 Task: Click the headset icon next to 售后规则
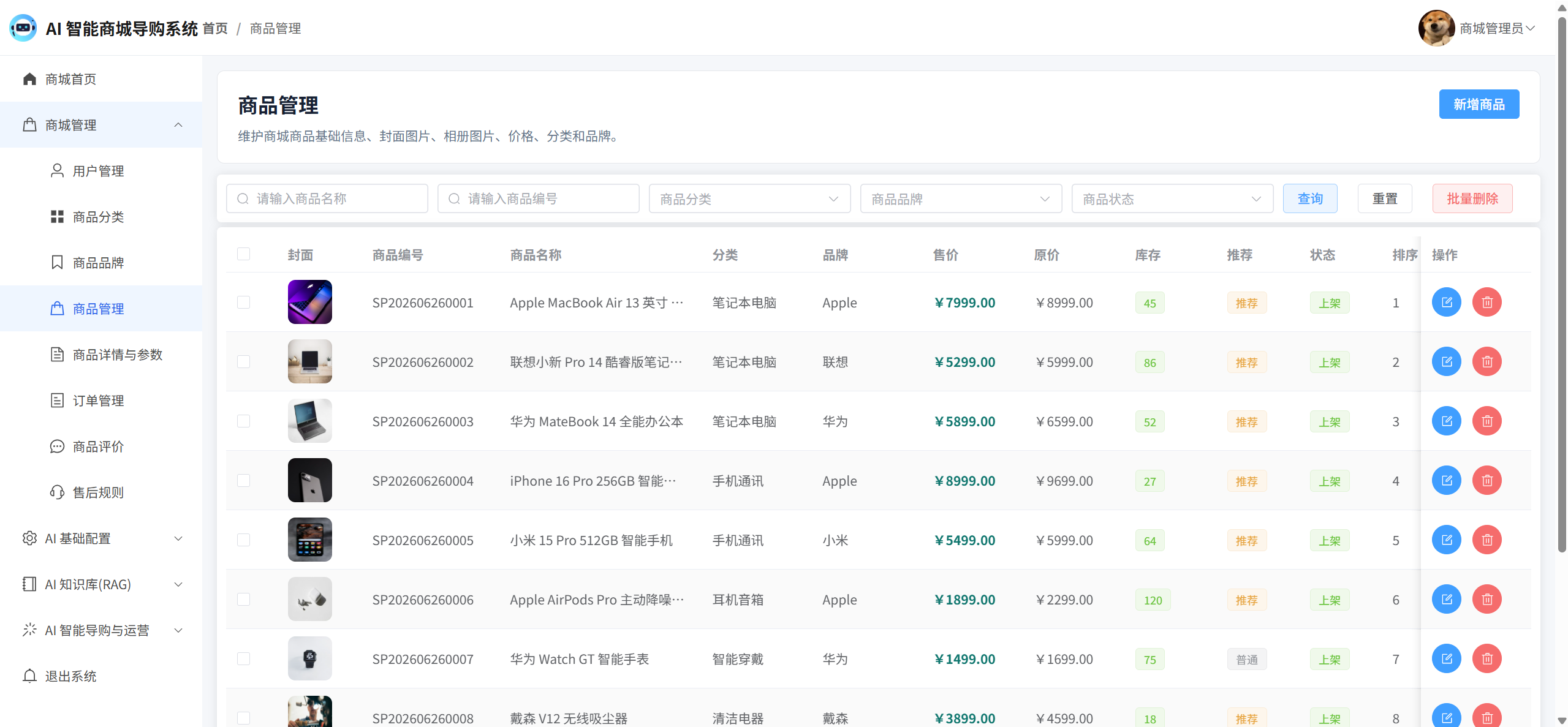point(57,492)
